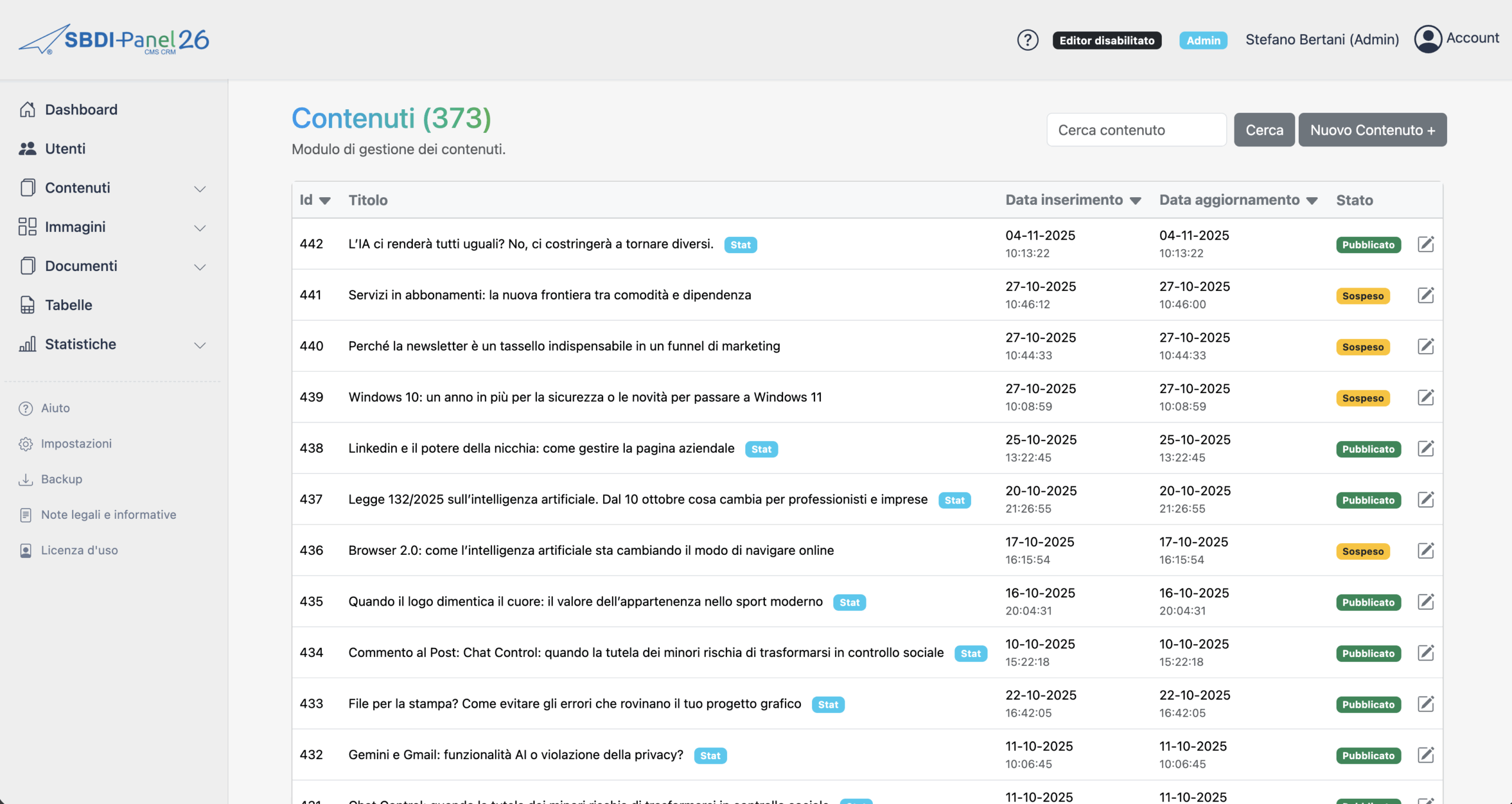Image resolution: width=1512 pixels, height=804 pixels.
Task: Expand the Contenuti sidebar menu chevron
Action: 200,189
